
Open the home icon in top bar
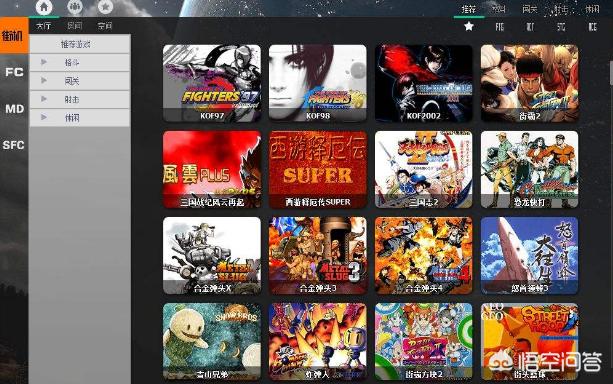click(x=44, y=7)
